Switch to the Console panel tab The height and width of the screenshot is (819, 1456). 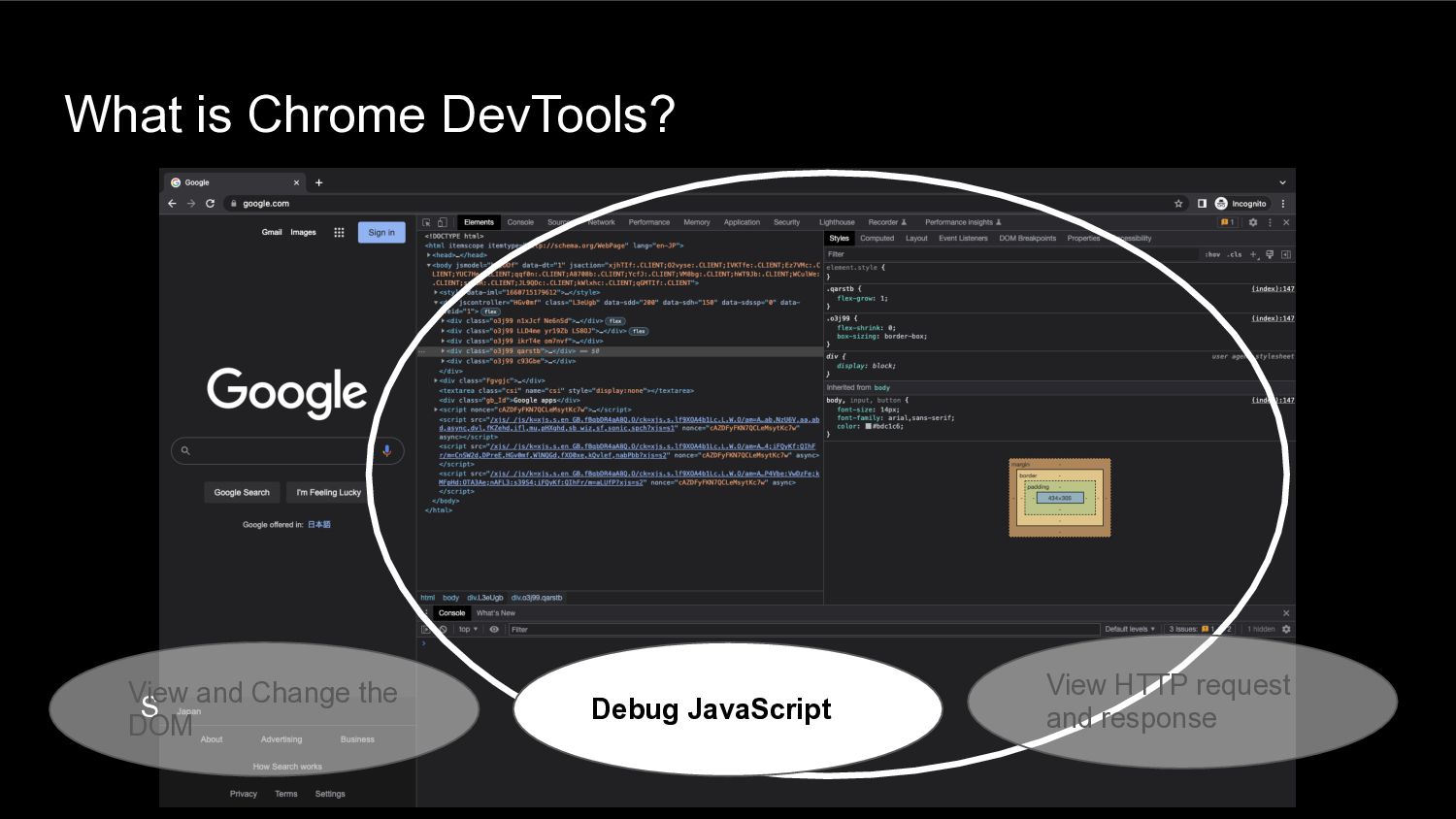[x=520, y=222]
